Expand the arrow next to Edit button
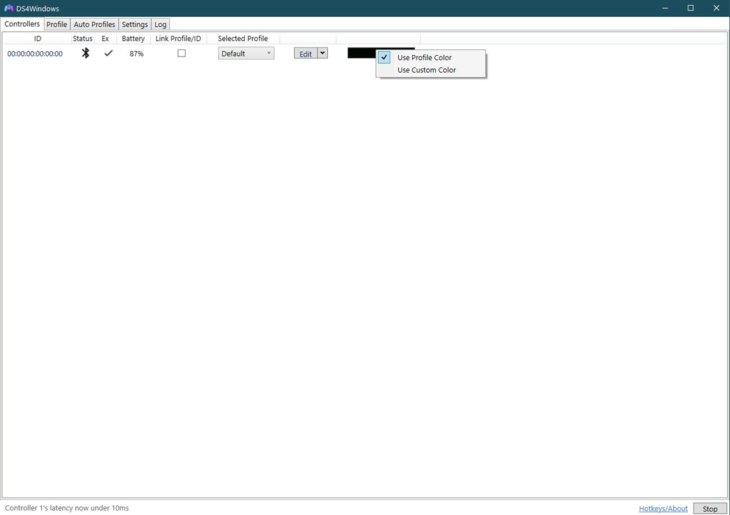The height and width of the screenshot is (515, 730). (323, 53)
